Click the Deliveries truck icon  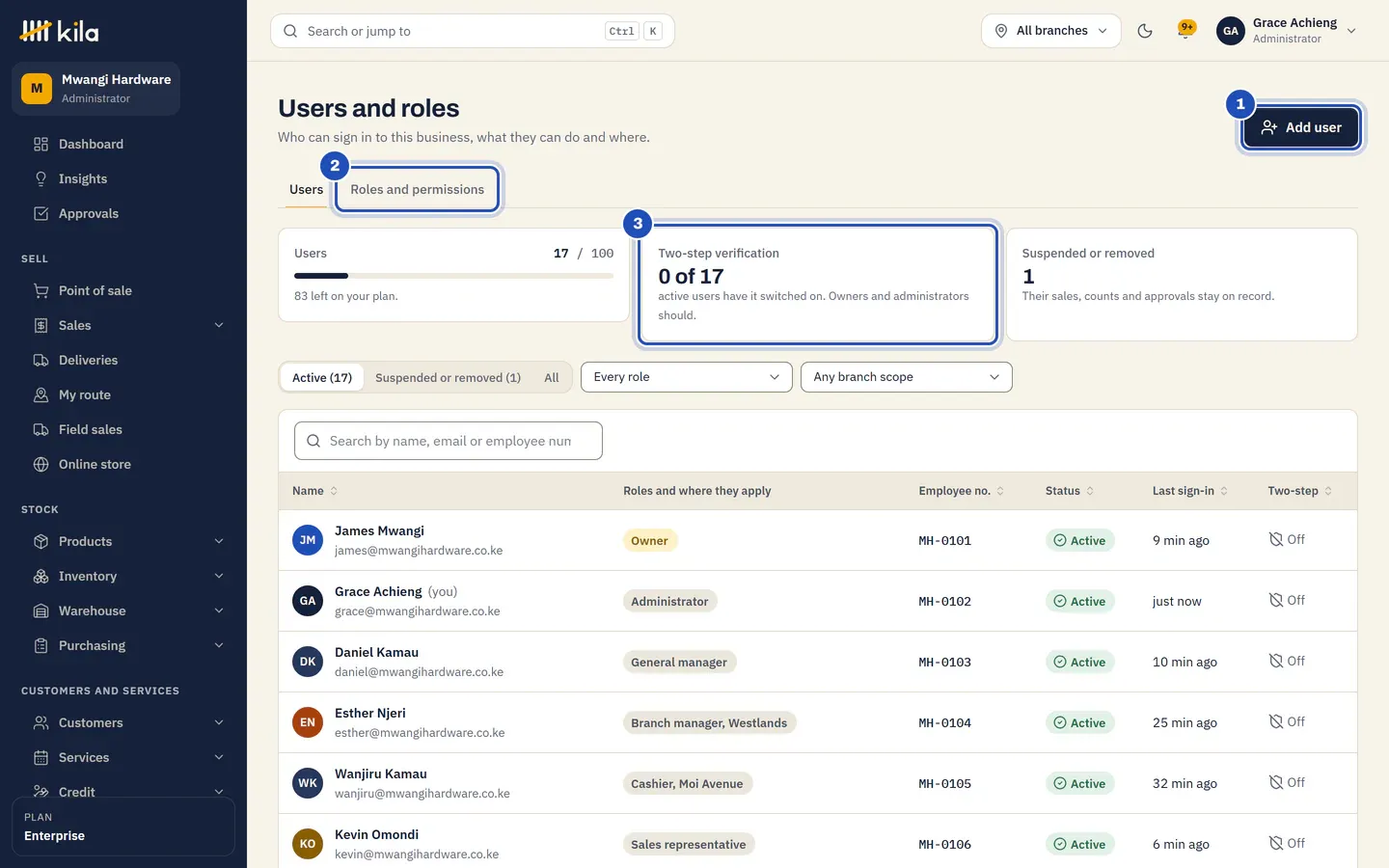tap(41, 361)
